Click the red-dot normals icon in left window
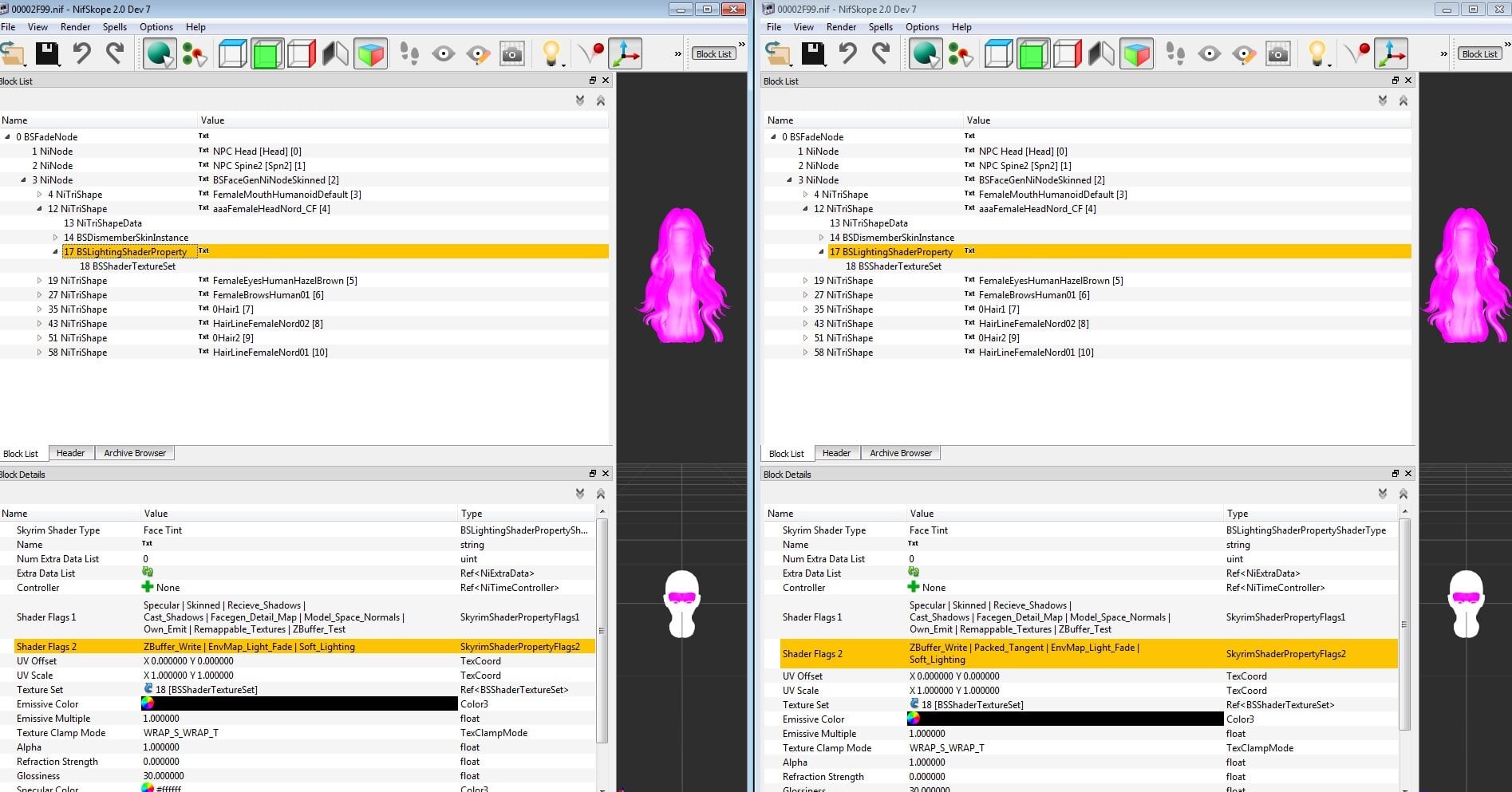Screen dimensions: 1512x792 click(592, 53)
